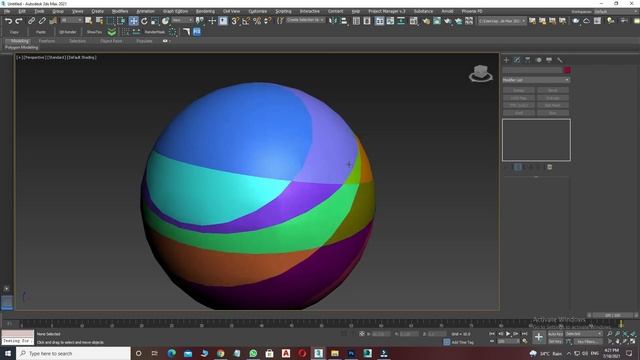Click the Play Animation button
This screenshot has height=360, width=640.
[x=508, y=334]
